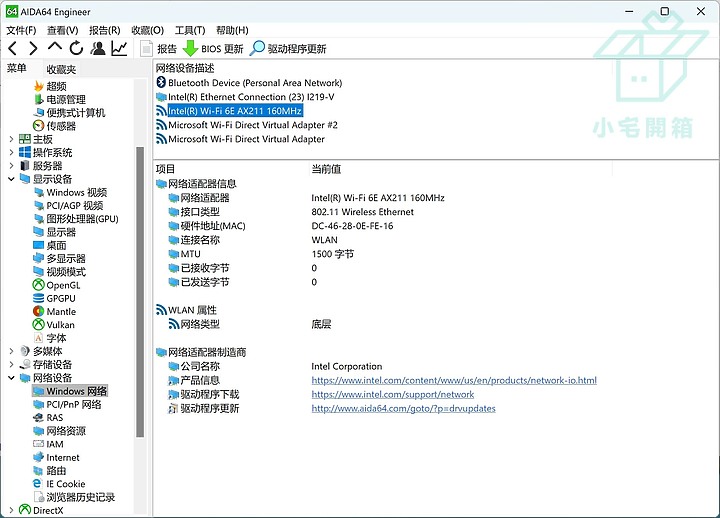The image size is (720, 518).
Task: Switch to the 收藏夹 tab
Action: (61, 69)
